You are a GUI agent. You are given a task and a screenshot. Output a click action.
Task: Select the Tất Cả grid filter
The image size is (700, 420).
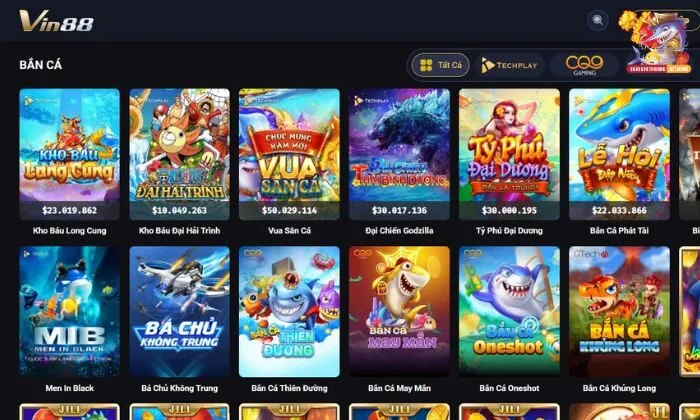pos(440,65)
